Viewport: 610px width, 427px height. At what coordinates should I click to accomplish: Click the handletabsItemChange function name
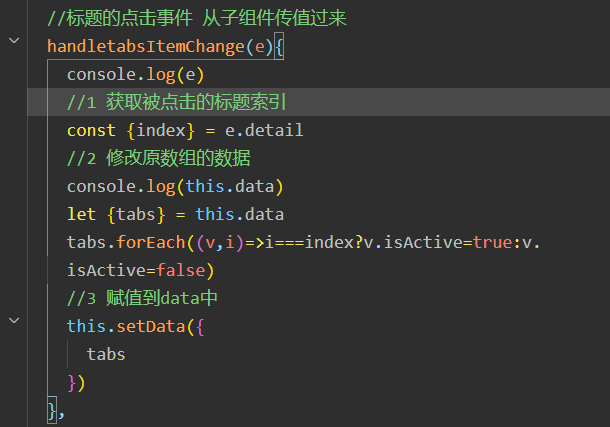[x=145, y=47]
